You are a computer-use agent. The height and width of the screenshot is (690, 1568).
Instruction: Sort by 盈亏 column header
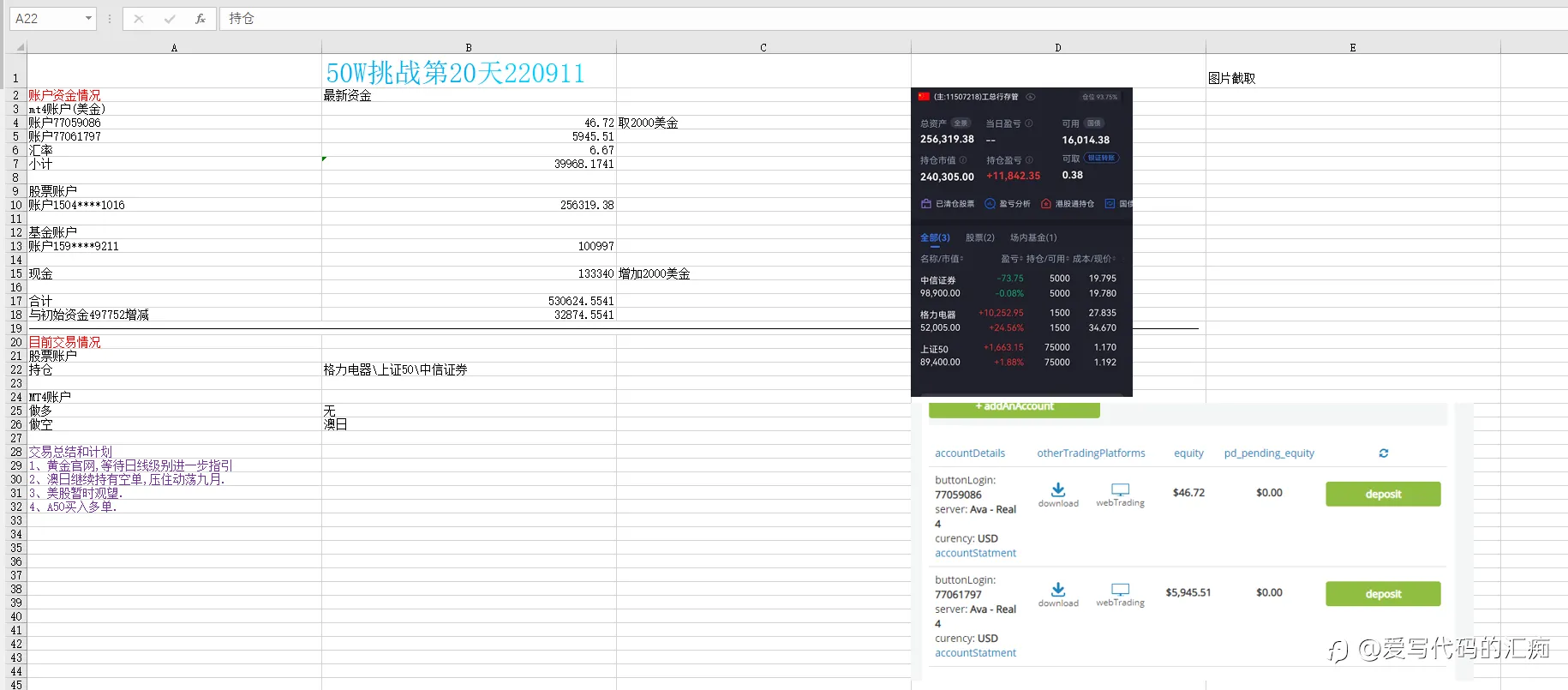(1012, 258)
